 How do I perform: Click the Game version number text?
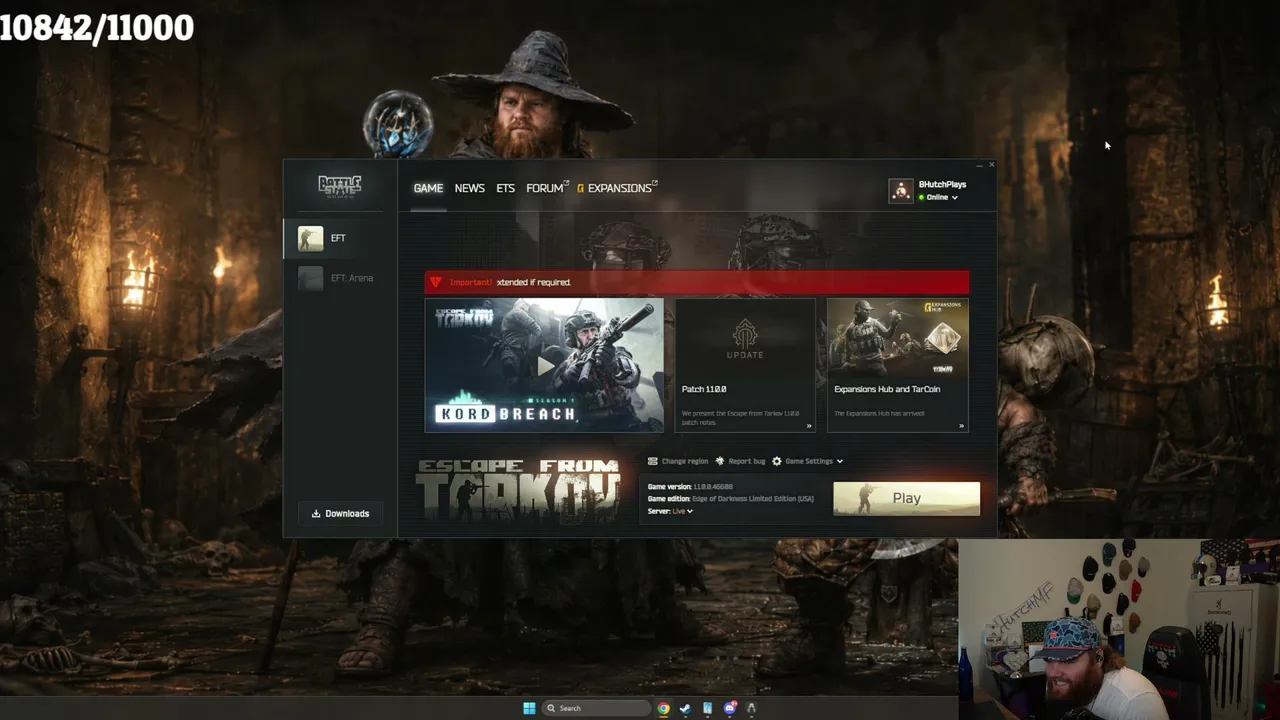pyautogui.click(x=713, y=487)
